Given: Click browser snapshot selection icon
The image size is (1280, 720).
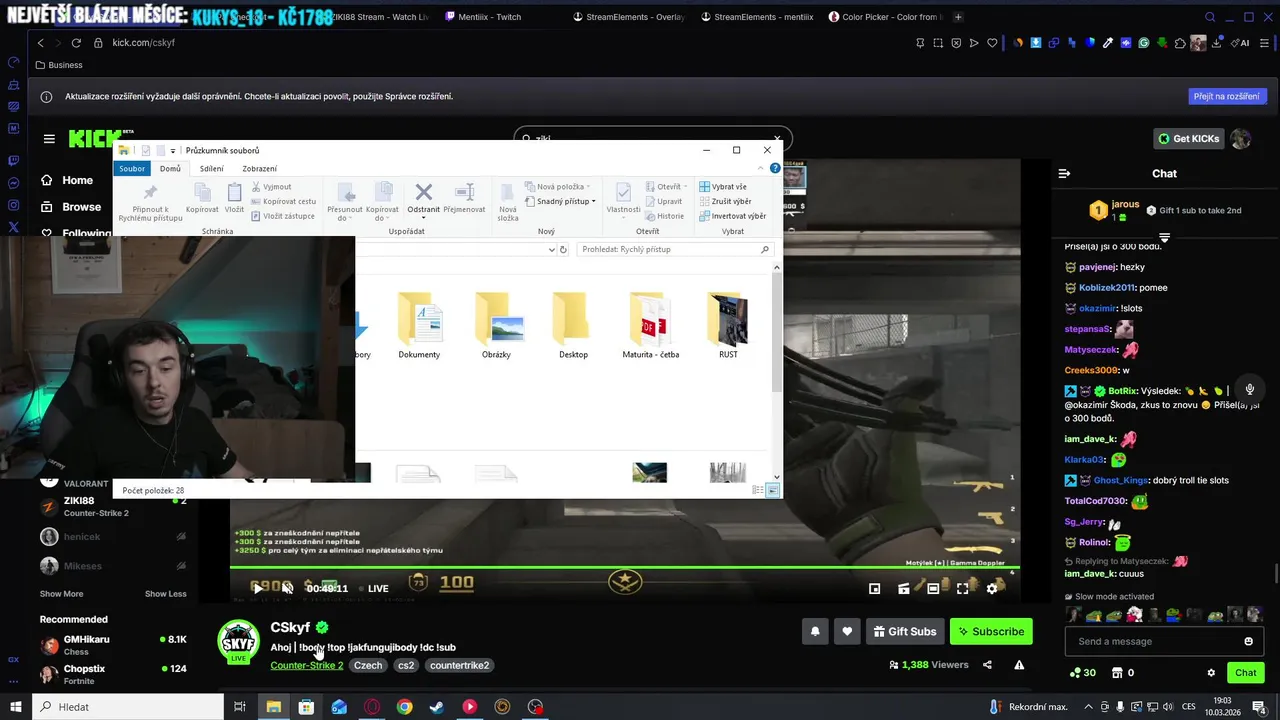Looking at the screenshot, I should [938, 43].
